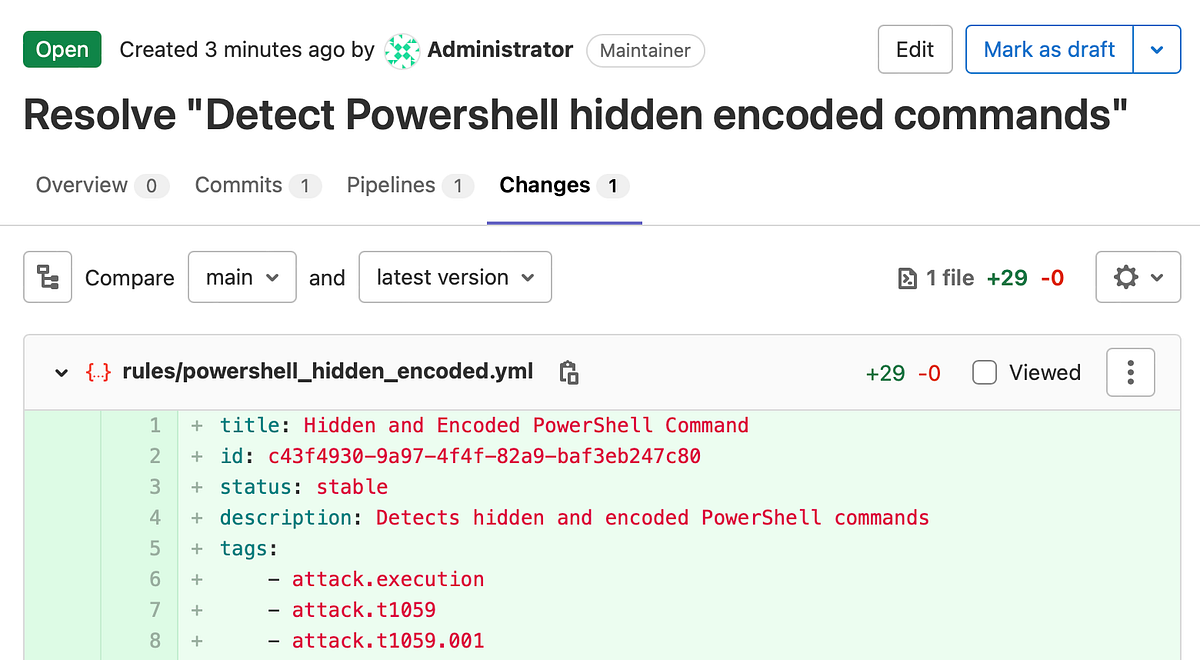Open the main branch dropdown
1200x660 pixels.
pos(241,277)
